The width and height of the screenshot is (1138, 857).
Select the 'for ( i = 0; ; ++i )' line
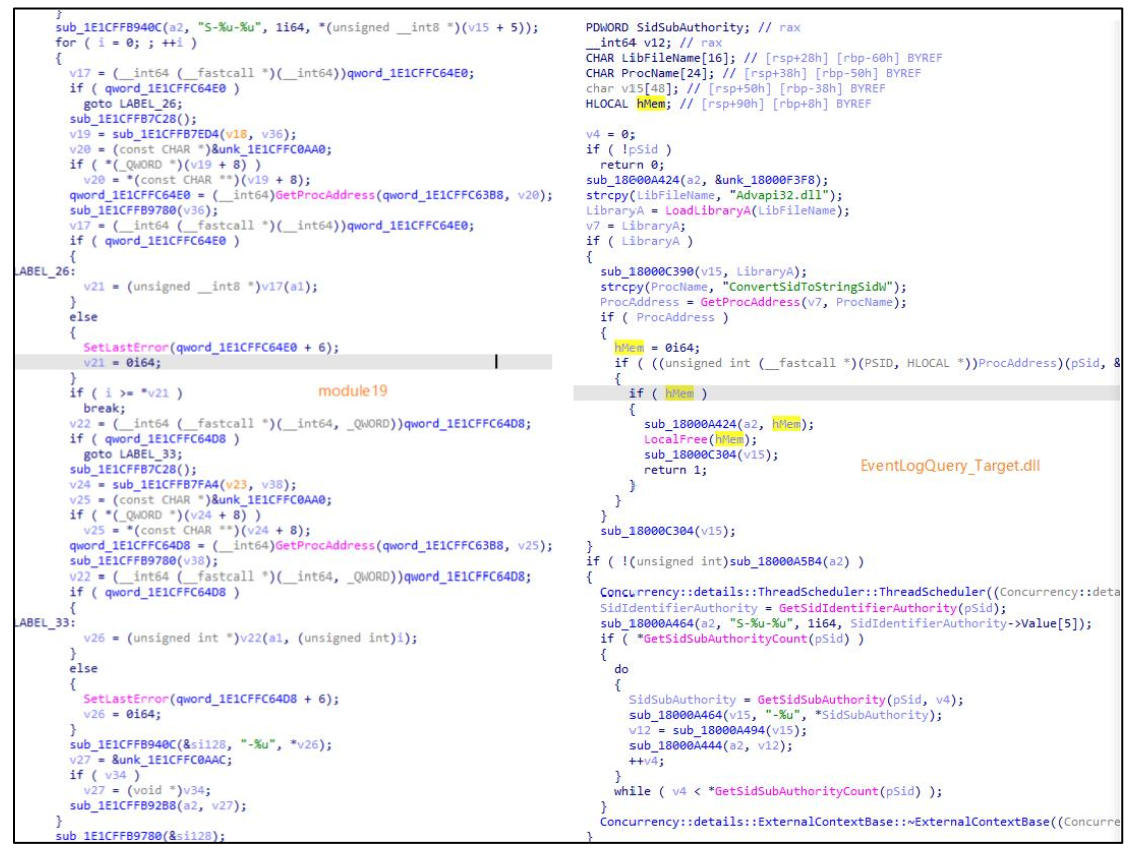point(126,43)
